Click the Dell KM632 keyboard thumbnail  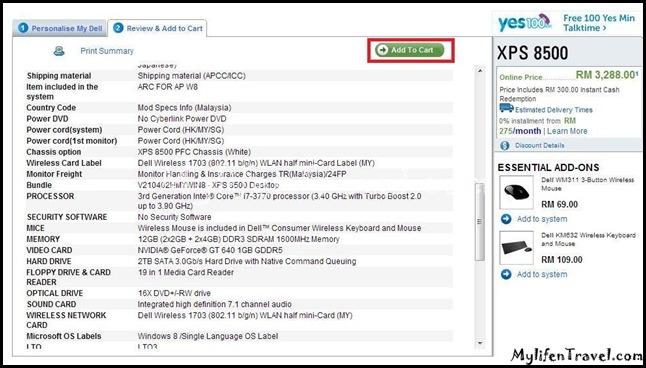pyautogui.click(x=517, y=248)
